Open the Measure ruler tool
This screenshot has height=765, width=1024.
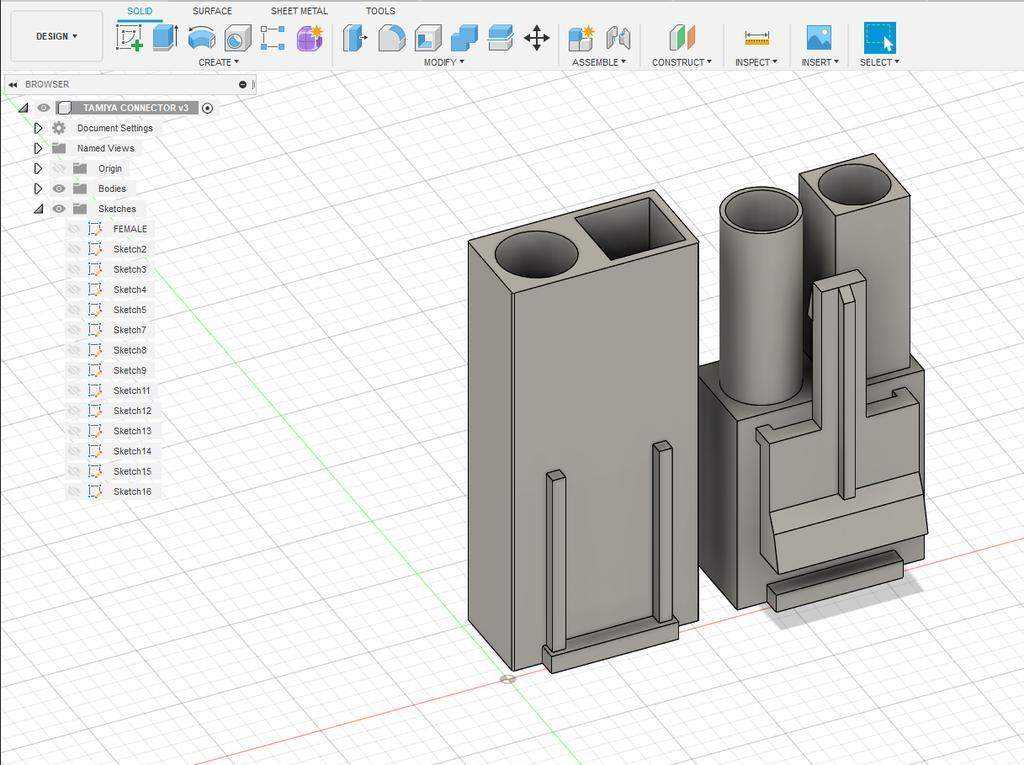[756, 38]
